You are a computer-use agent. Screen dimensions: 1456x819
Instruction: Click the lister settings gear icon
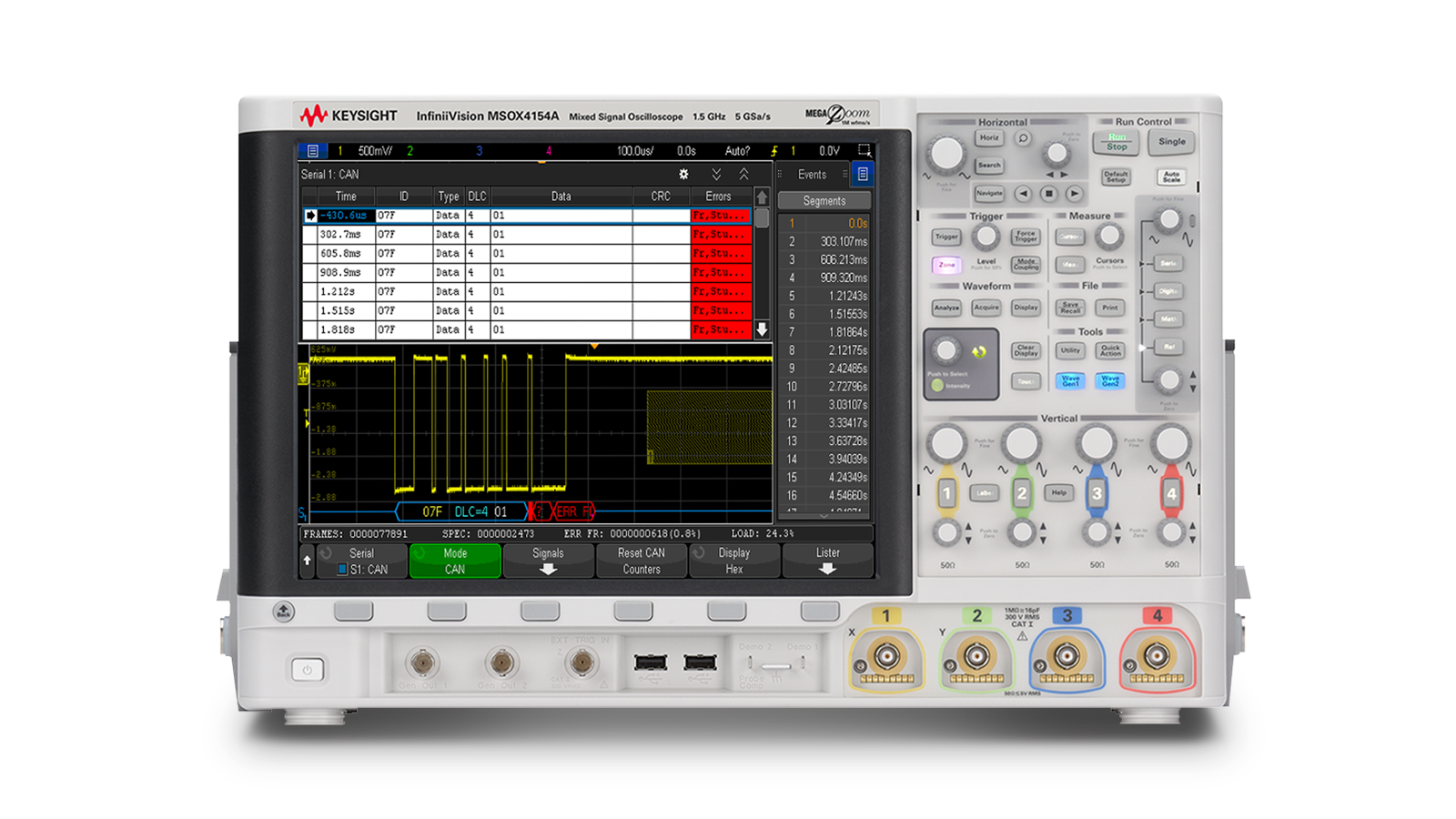683,174
